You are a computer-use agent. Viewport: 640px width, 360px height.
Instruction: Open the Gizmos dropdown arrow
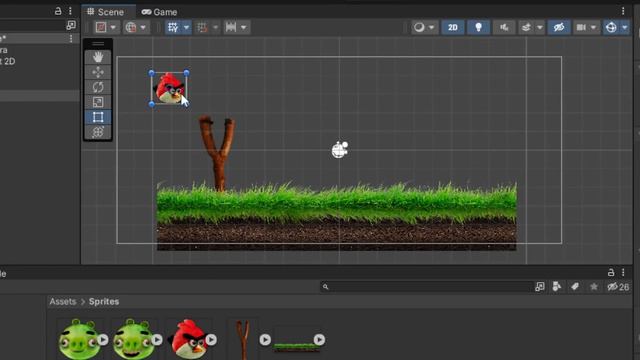[x=624, y=27]
